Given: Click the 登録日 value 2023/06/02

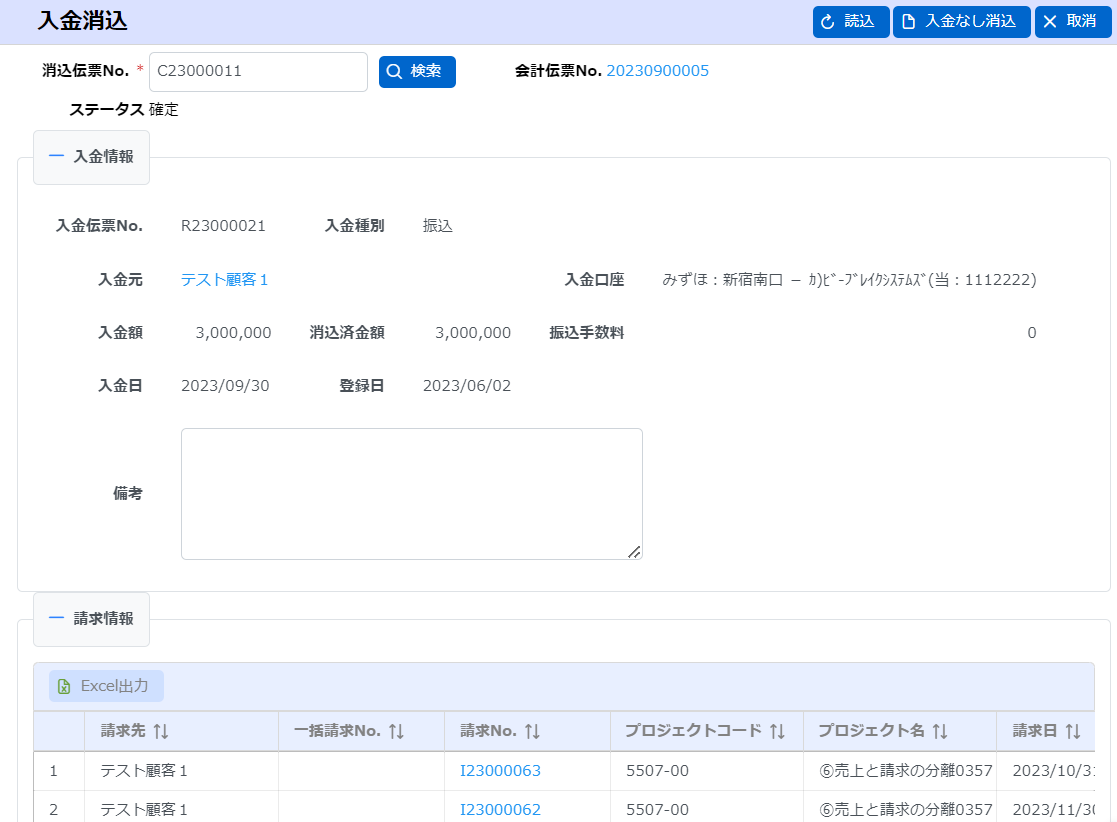Looking at the screenshot, I should tap(467, 386).
